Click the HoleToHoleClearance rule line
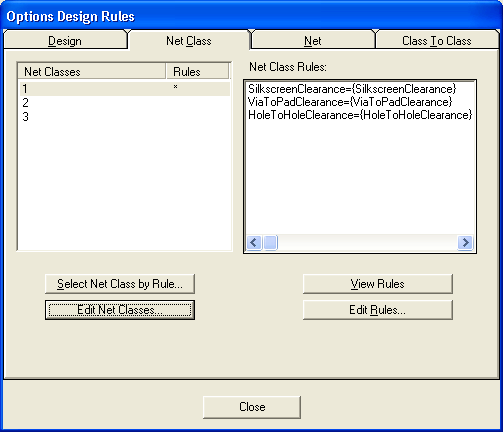Screen dimensions: 503x432 click(360, 115)
